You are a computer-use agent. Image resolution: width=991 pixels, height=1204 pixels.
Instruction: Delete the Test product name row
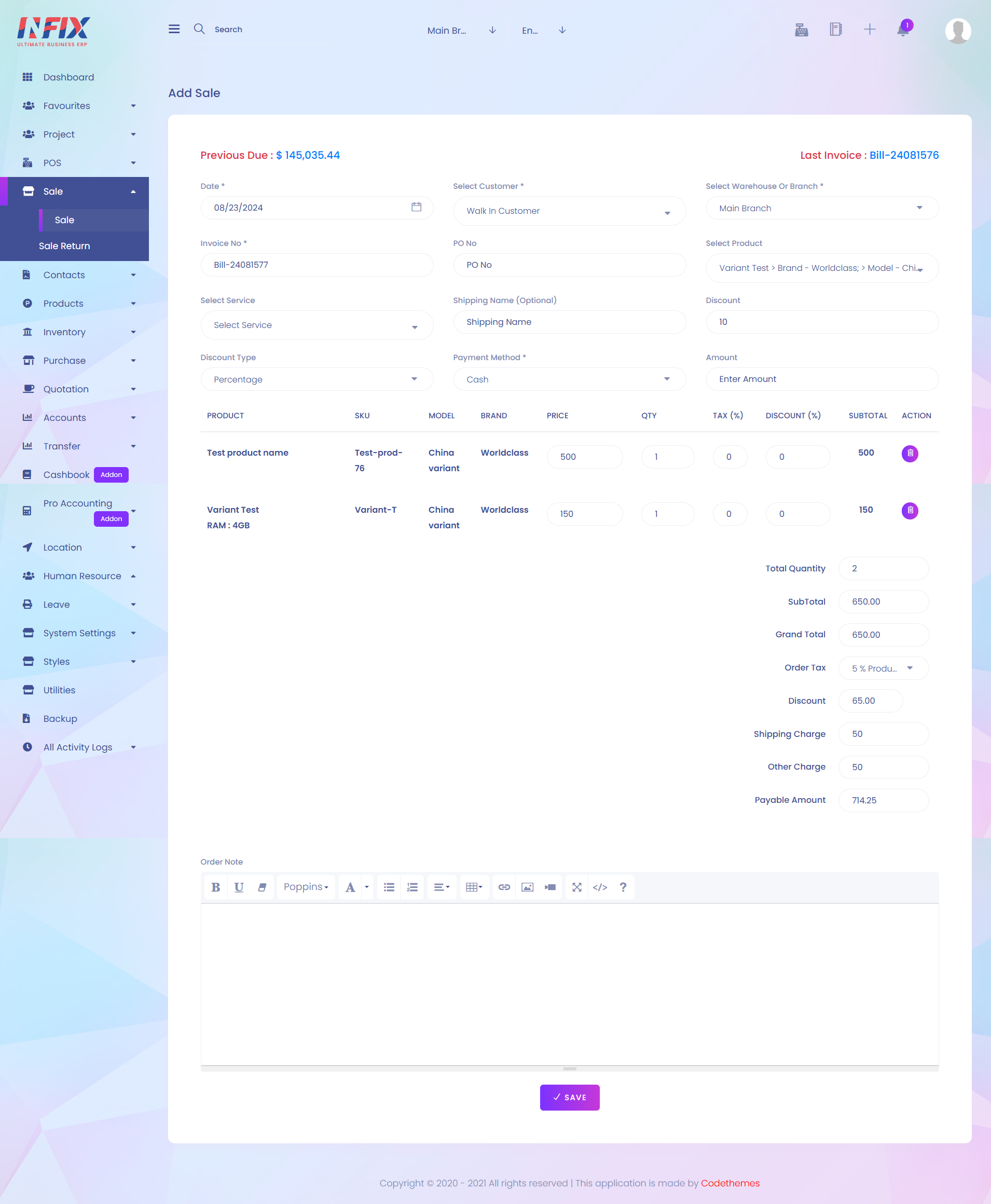(910, 453)
